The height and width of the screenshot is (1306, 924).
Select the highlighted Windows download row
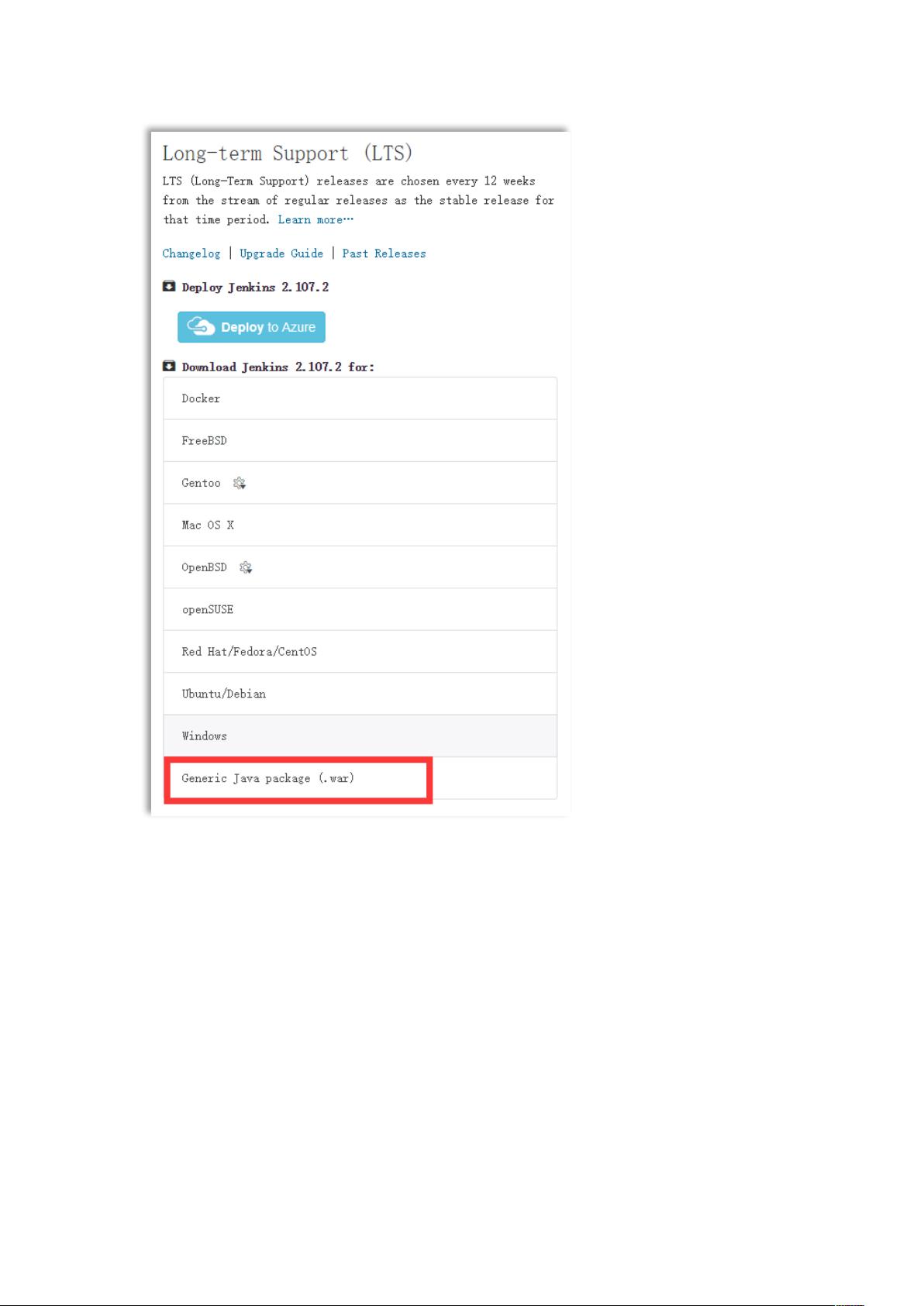pyautogui.click(x=360, y=736)
